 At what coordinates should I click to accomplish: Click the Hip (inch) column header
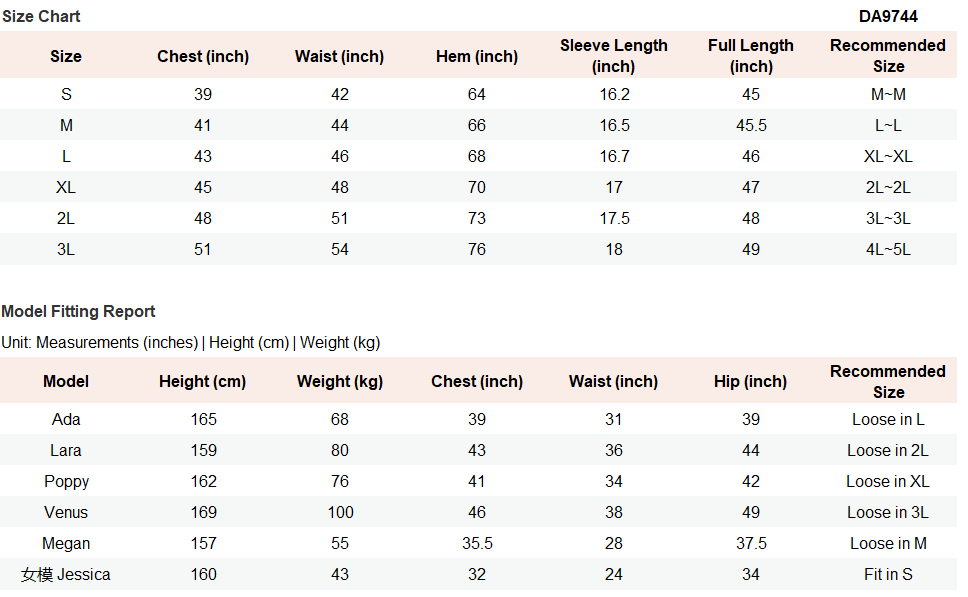point(750,381)
